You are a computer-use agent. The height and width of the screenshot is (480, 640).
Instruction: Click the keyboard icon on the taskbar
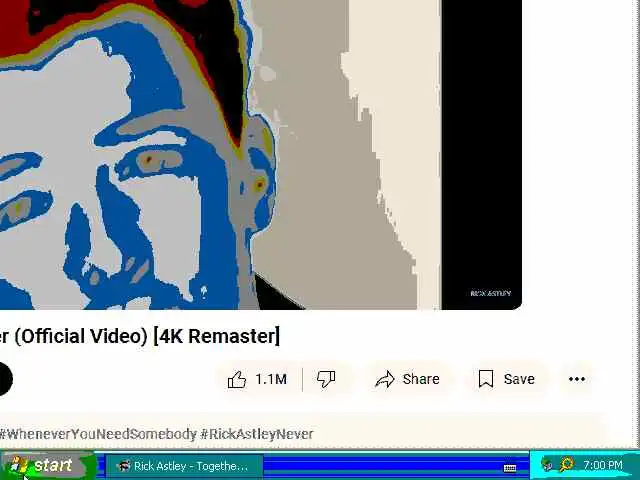point(510,468)
